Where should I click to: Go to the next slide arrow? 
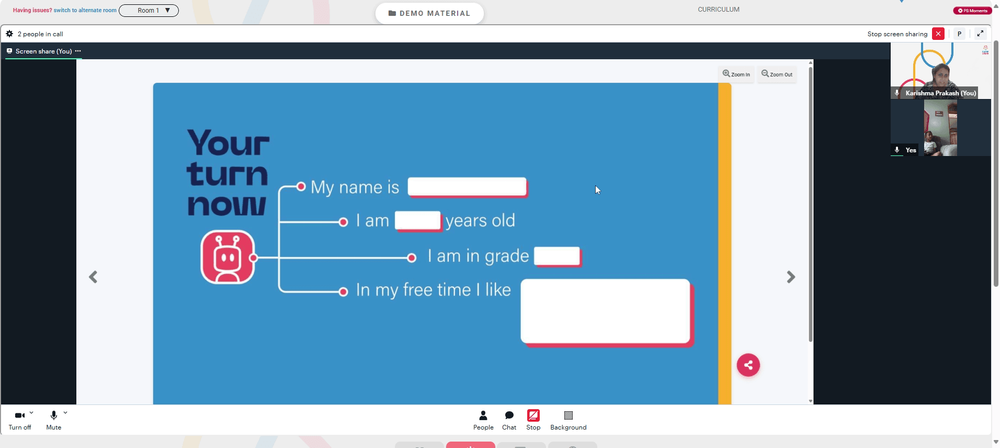tap(791, 277)
